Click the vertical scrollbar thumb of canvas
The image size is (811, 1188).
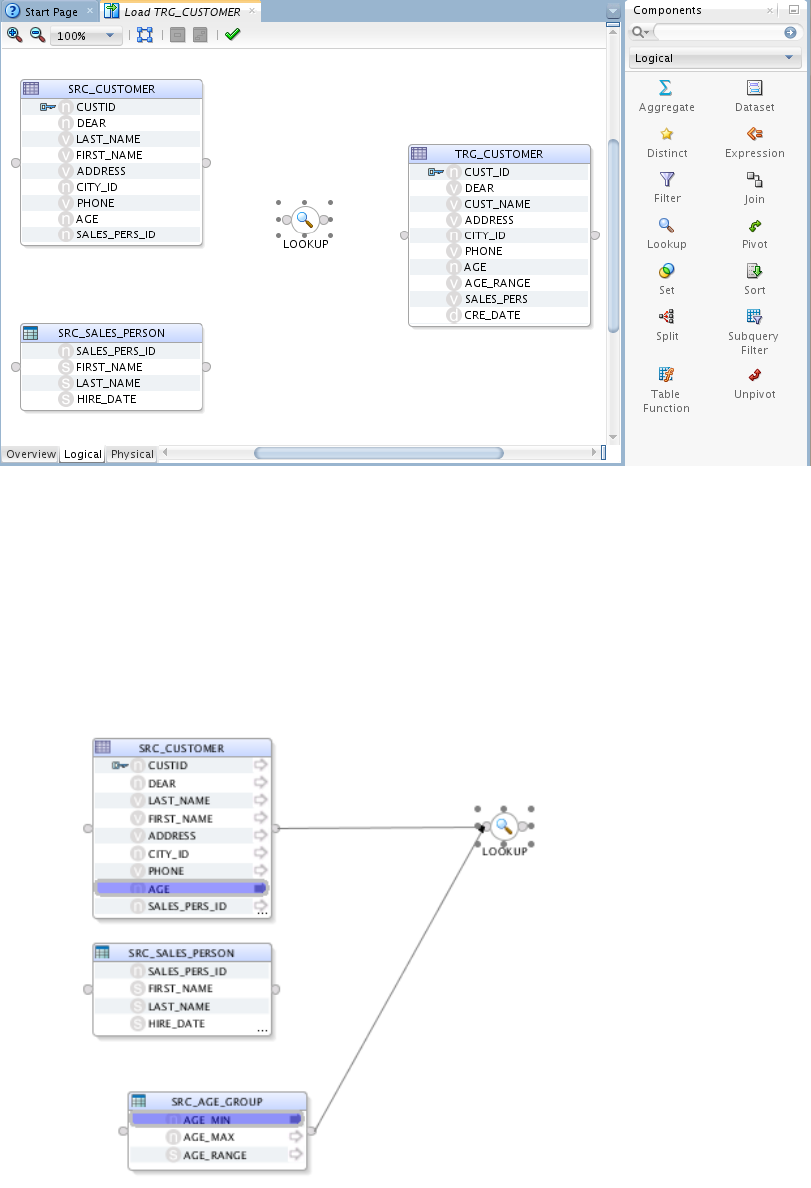(613, 236)
